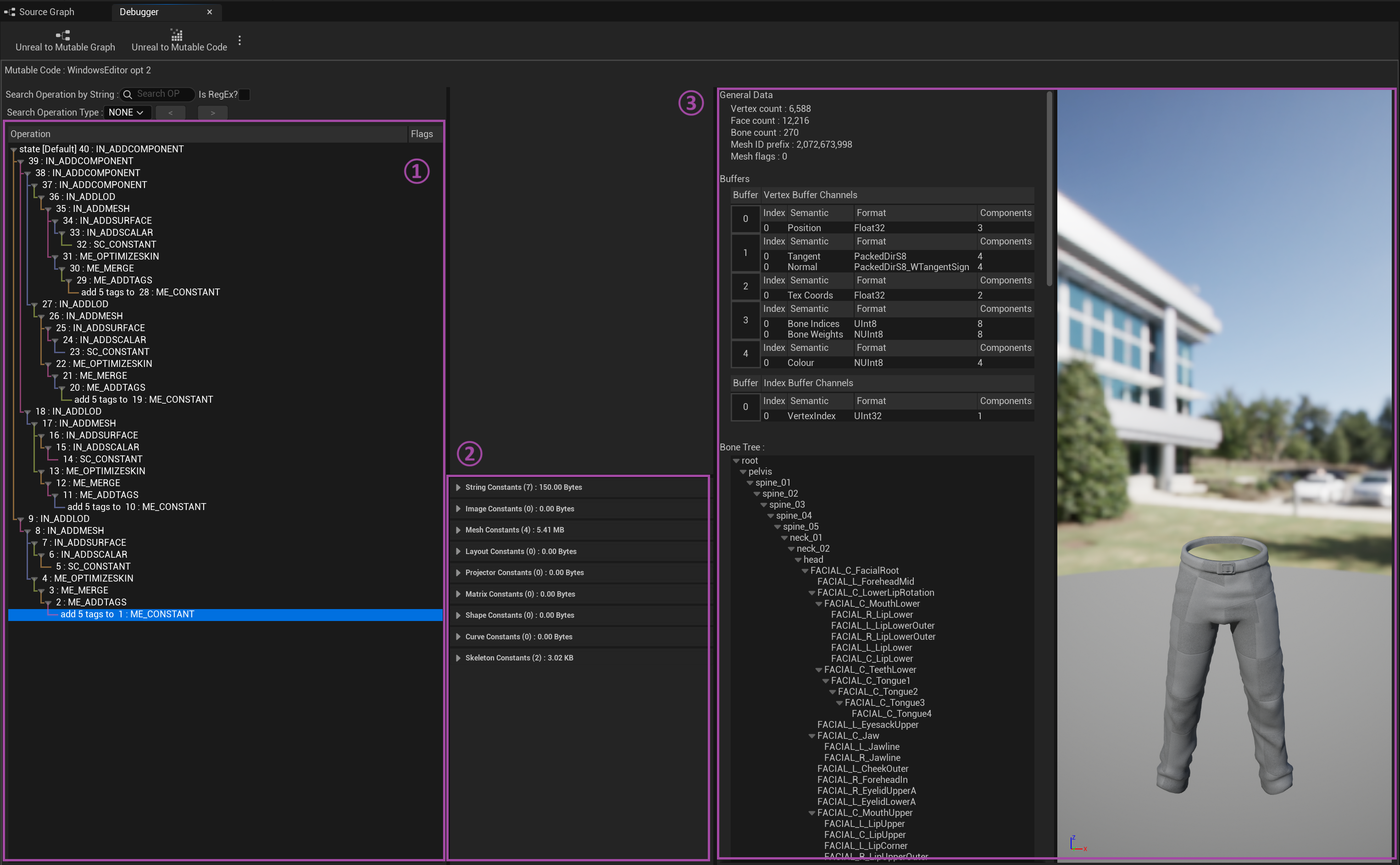
Task: Click the next operation '>' button
Action: [213, 113]
